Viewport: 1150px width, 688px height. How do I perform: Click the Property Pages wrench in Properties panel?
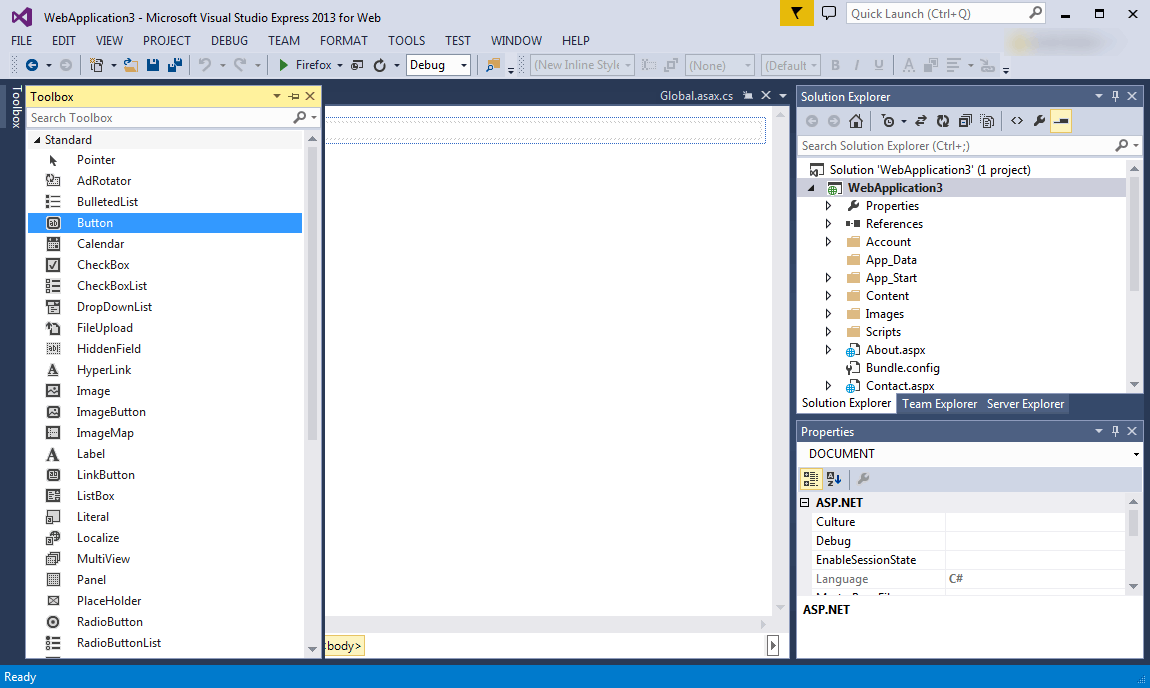(x=864, y=479)
